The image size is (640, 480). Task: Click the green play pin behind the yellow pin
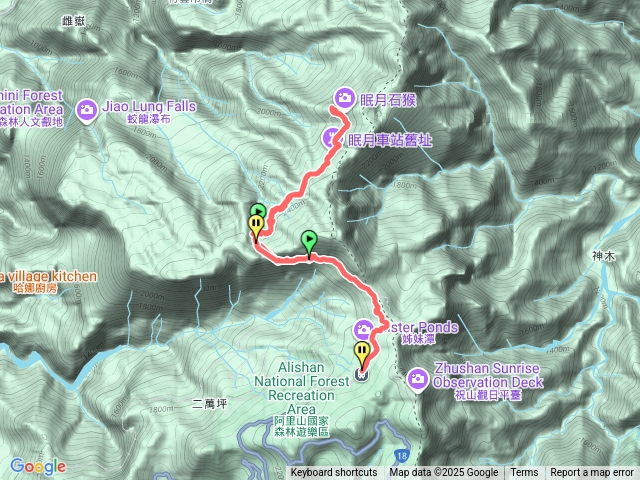click(x=259, y=210)
